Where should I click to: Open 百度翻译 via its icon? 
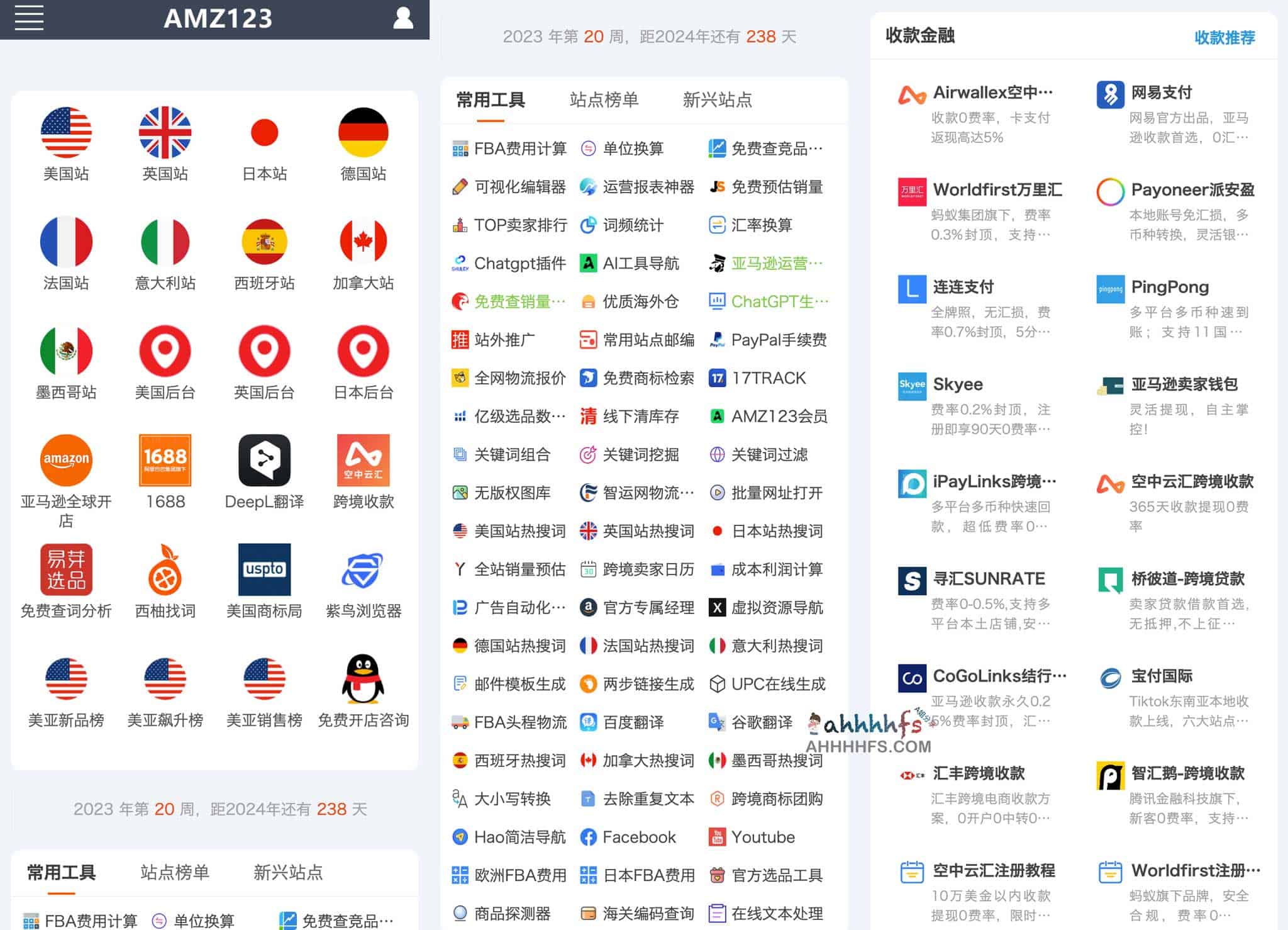click(x=587, y=722)
